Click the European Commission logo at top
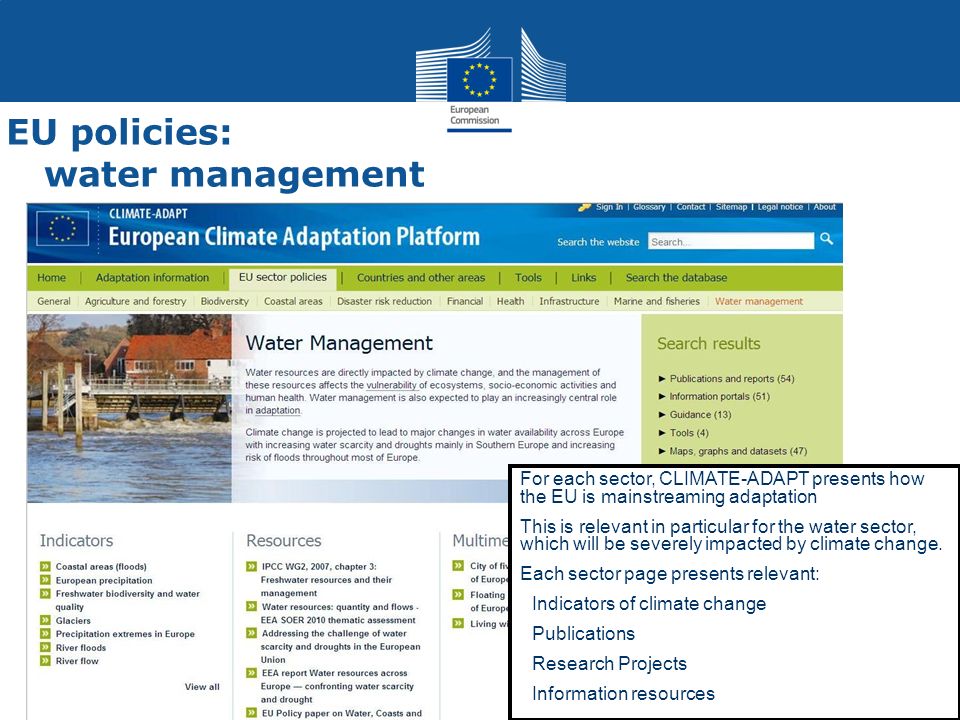Image resolution: width=960 pixels, height=720 pixels. pos(490,80)
